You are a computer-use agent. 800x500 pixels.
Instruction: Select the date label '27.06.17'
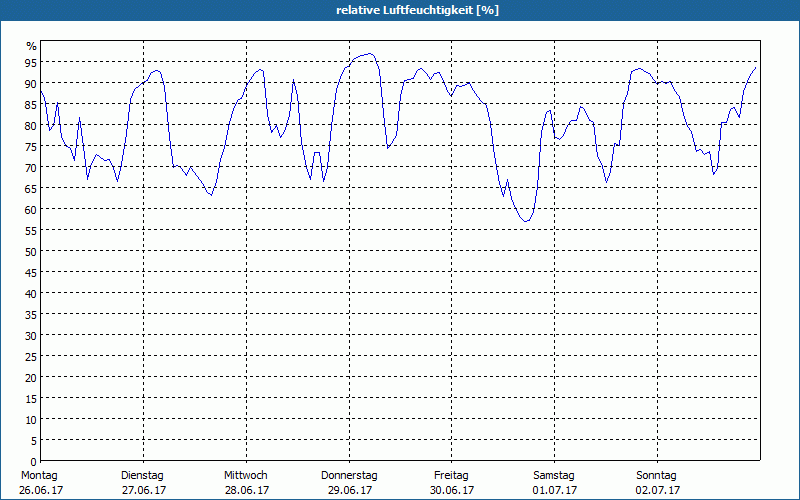[144, 490]
